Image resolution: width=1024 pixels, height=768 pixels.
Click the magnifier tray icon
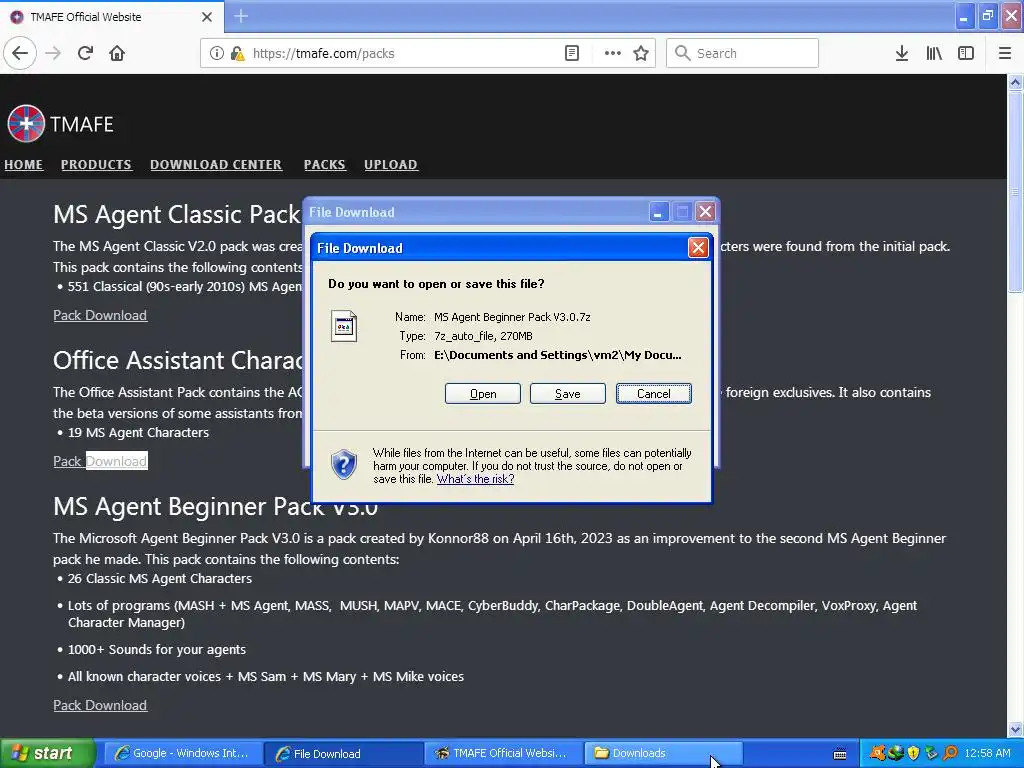[x=950, y=753]
